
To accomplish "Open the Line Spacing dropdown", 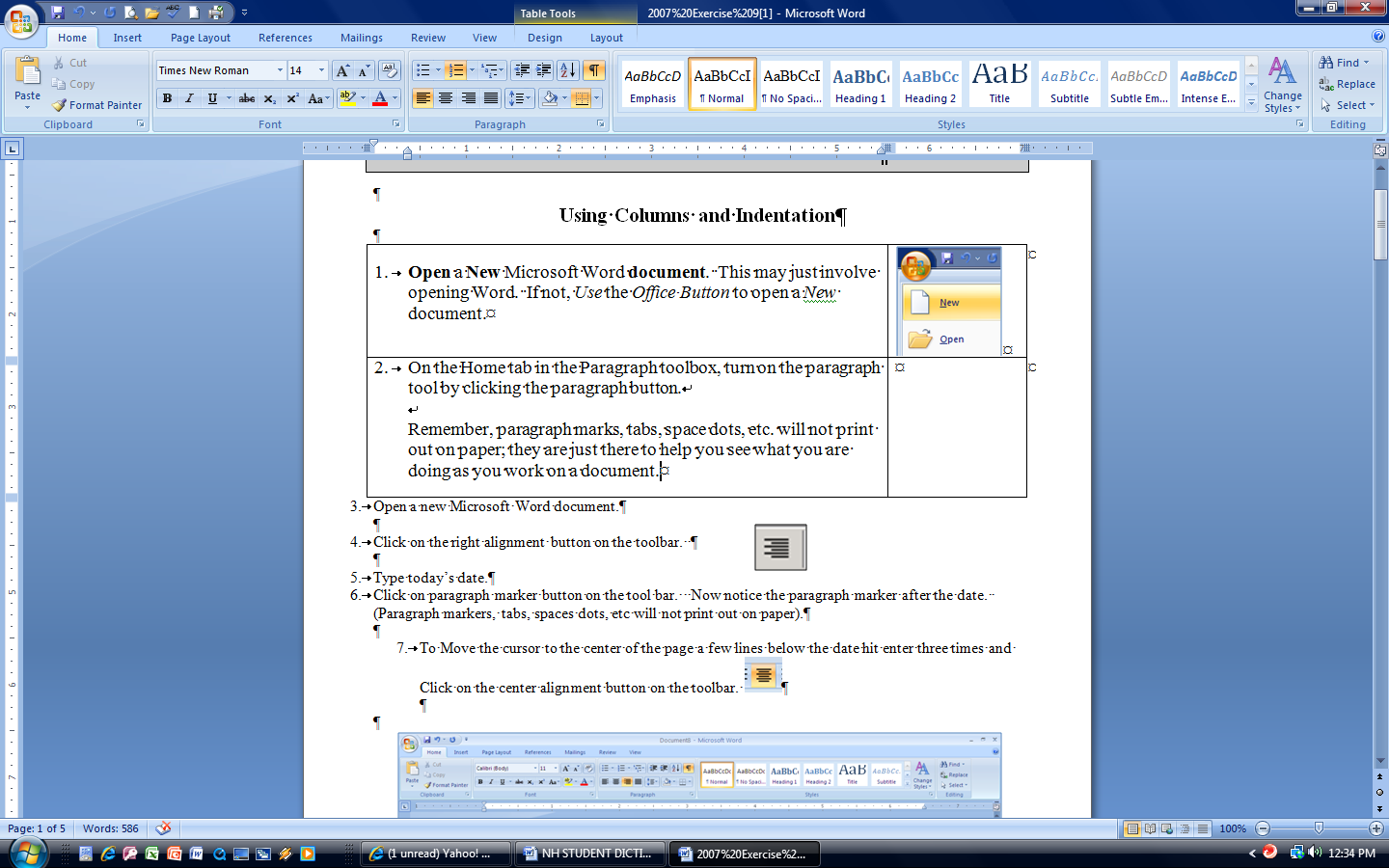I will tap(520, 98).
